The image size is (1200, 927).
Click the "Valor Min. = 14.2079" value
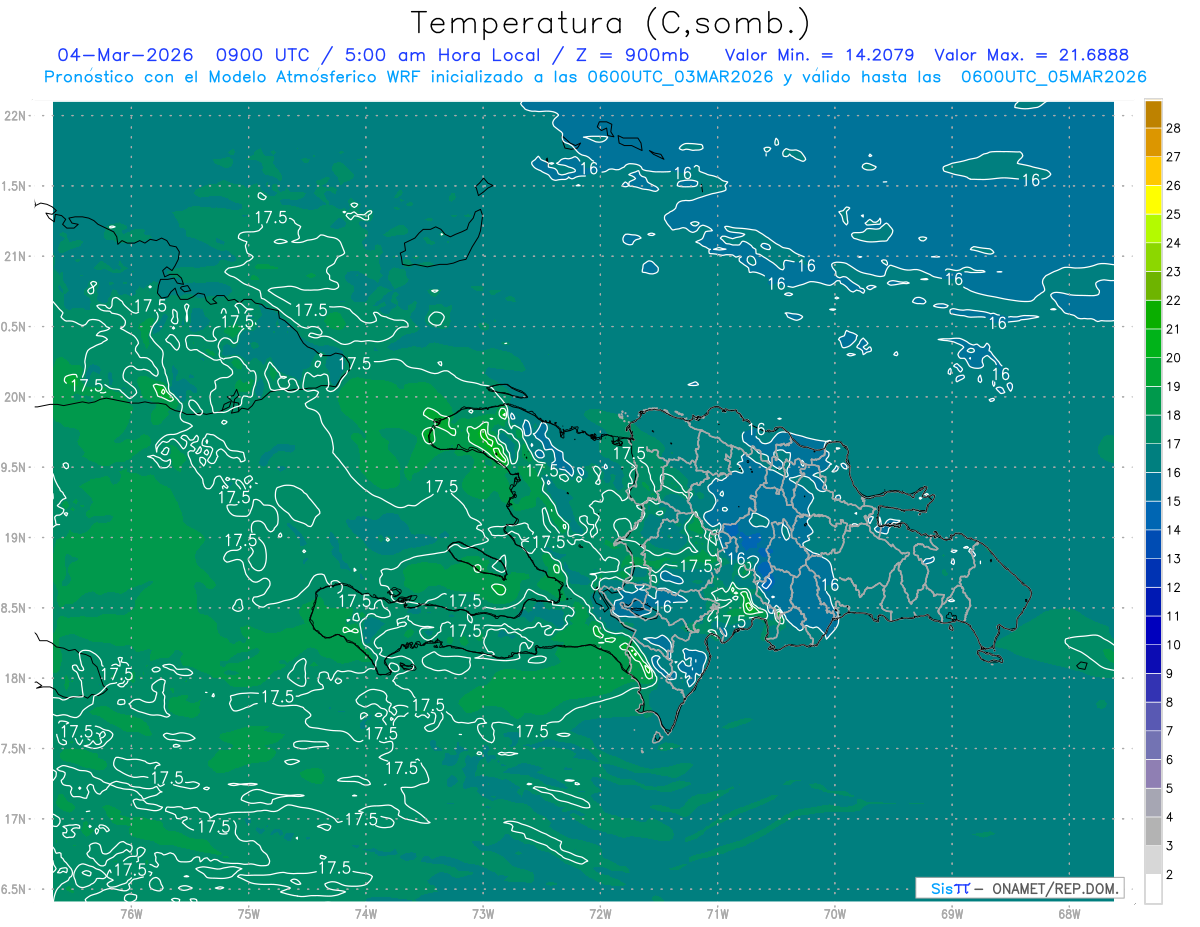[x=820, y=55]
